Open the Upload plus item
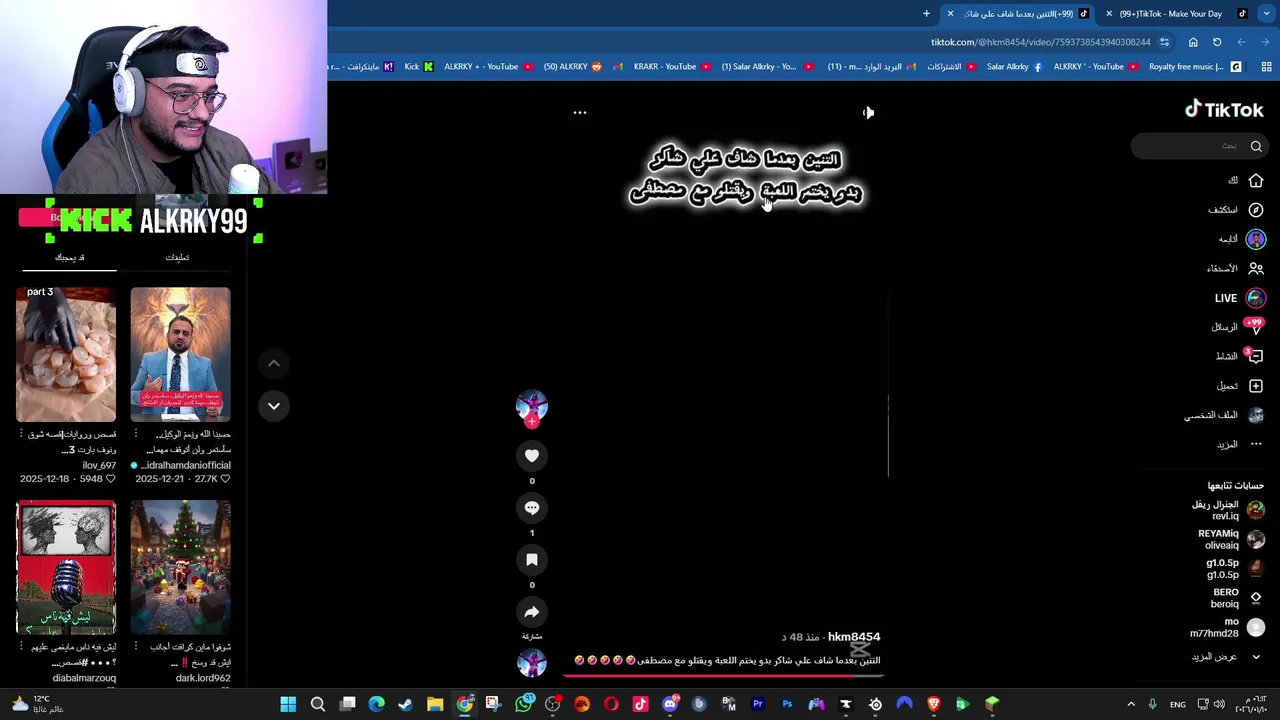Viewport: 1280px width, 720px height. pos(1256,386)
